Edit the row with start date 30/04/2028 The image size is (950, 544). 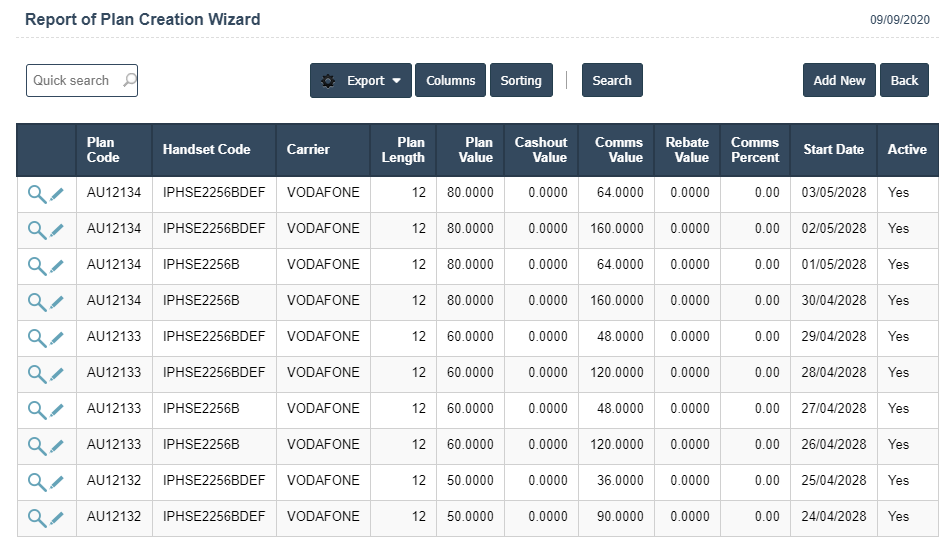click(57, 302)
